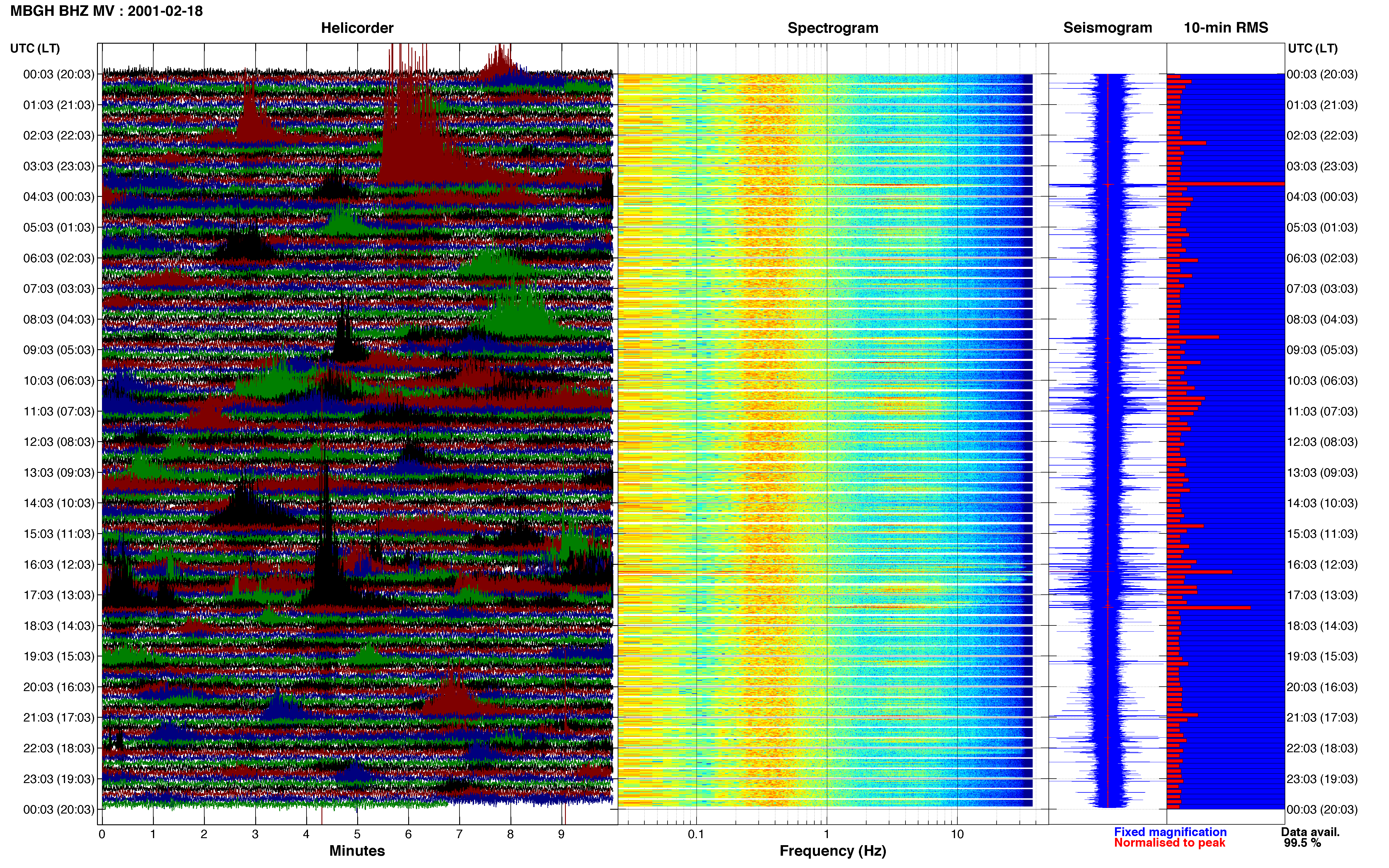The height and width of the screenshot is (868, 1389).
Task: Click the left time label 16:03 (12:03)
Action: (59, 564)
